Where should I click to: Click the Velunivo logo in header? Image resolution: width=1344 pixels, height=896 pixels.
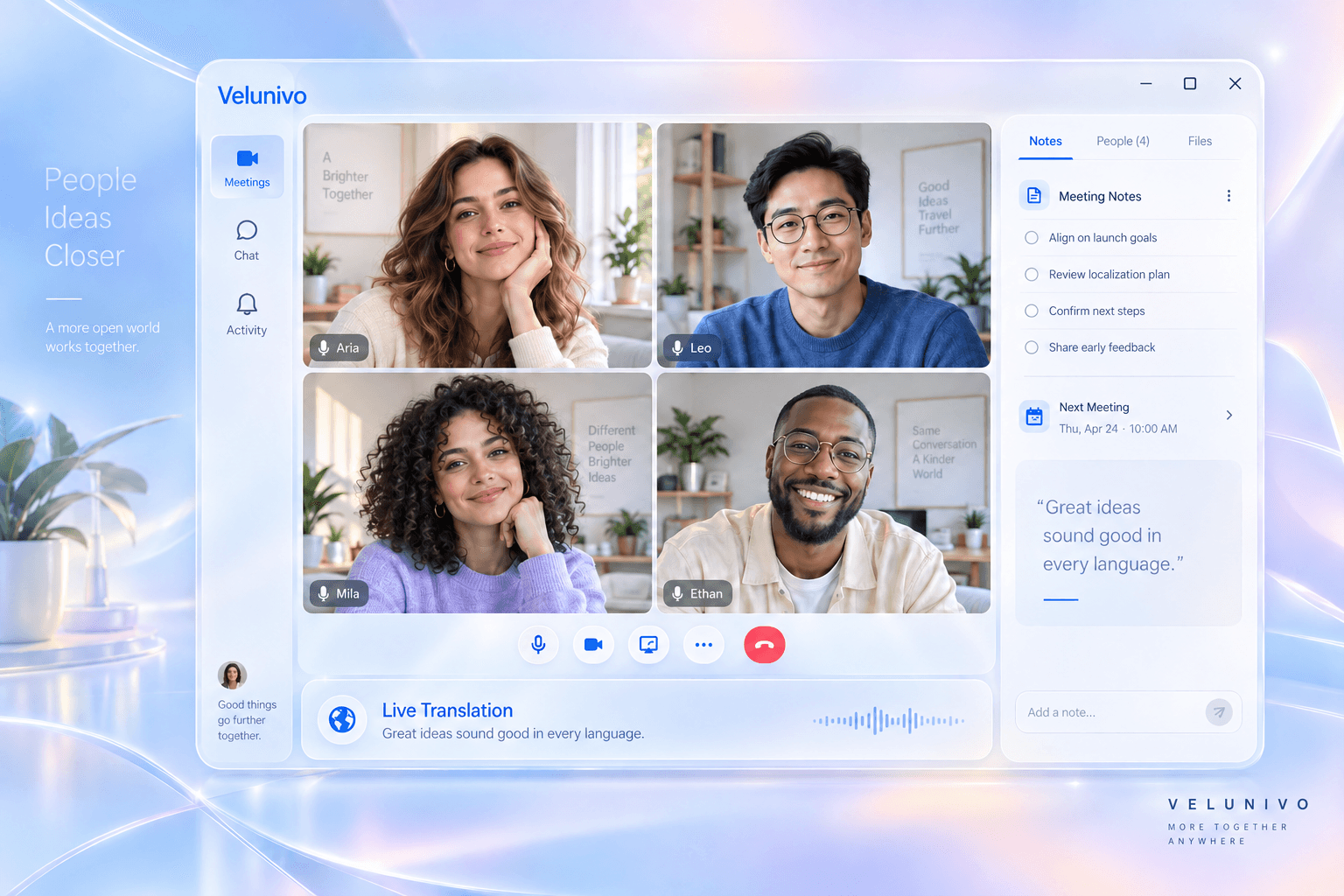pyautogui.click(x=262, y=95)
